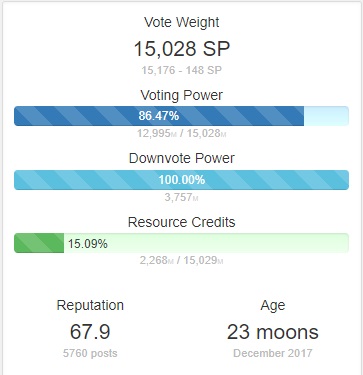The height and width of the screenshot is (375, 363).
Task: Click the December 2017 join date
Action: point(273,353)
